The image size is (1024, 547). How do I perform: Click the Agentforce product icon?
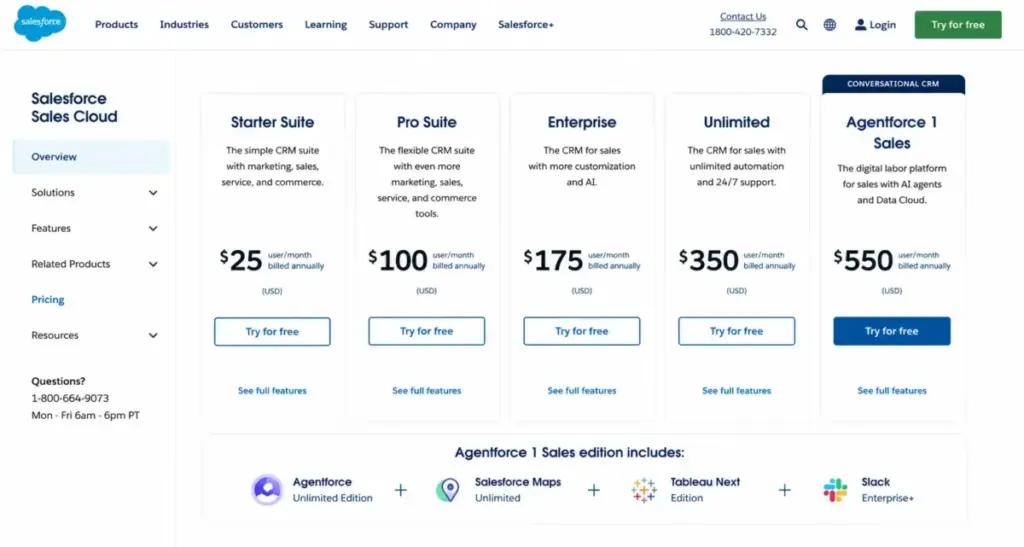[267, 490]
